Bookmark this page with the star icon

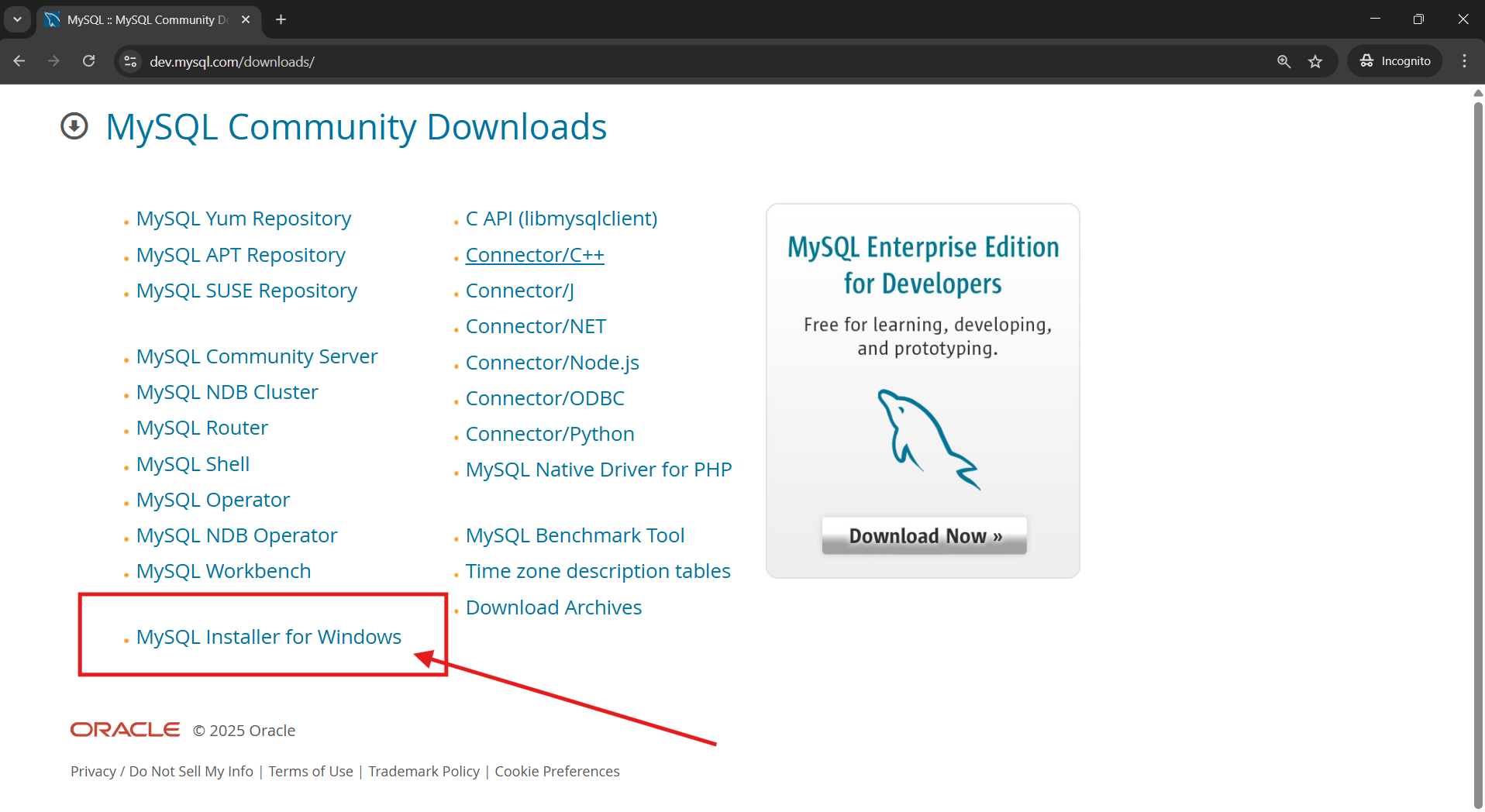click(1315, 61)
